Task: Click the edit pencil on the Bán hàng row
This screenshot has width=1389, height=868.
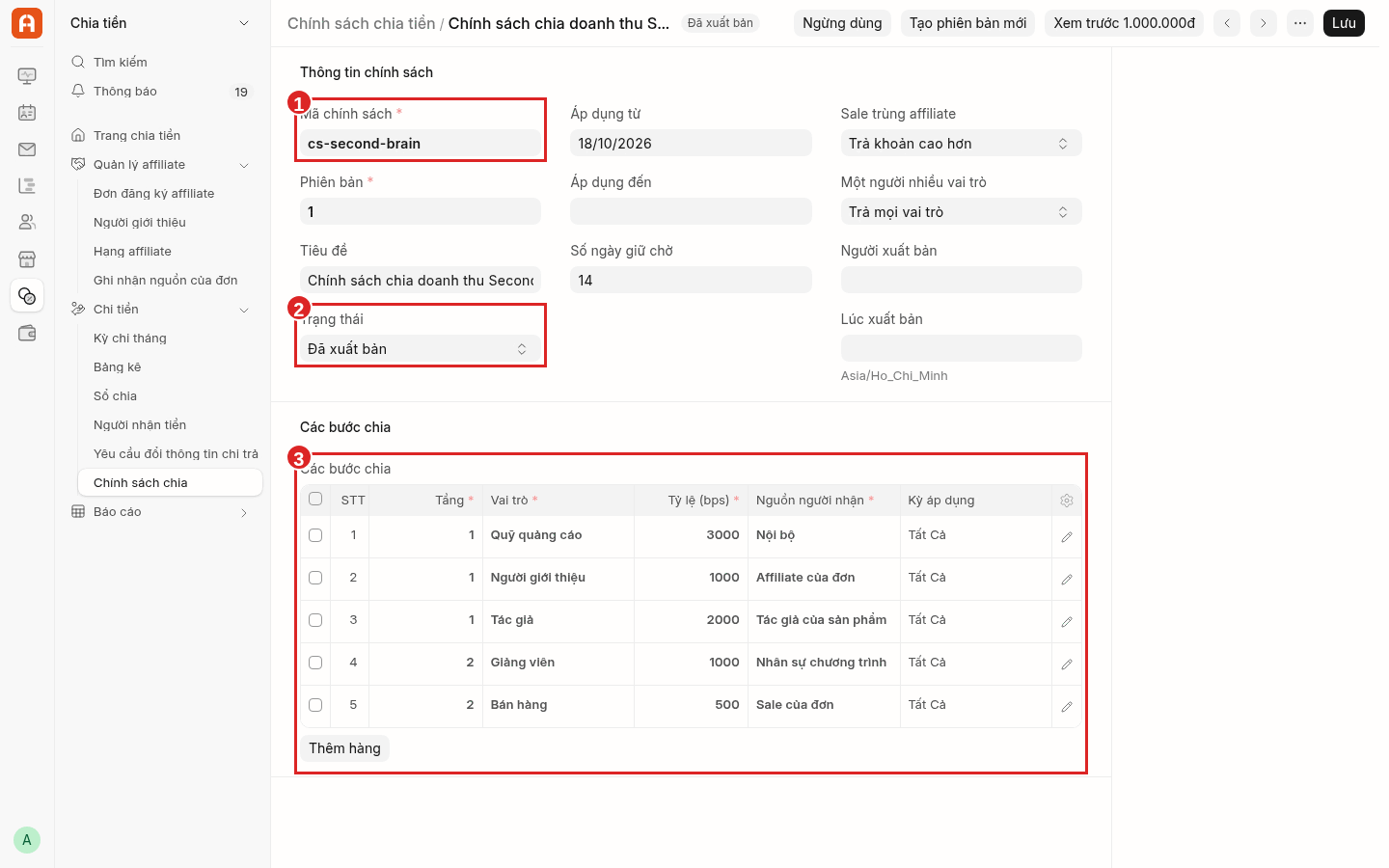Action: click(1067, 707)
